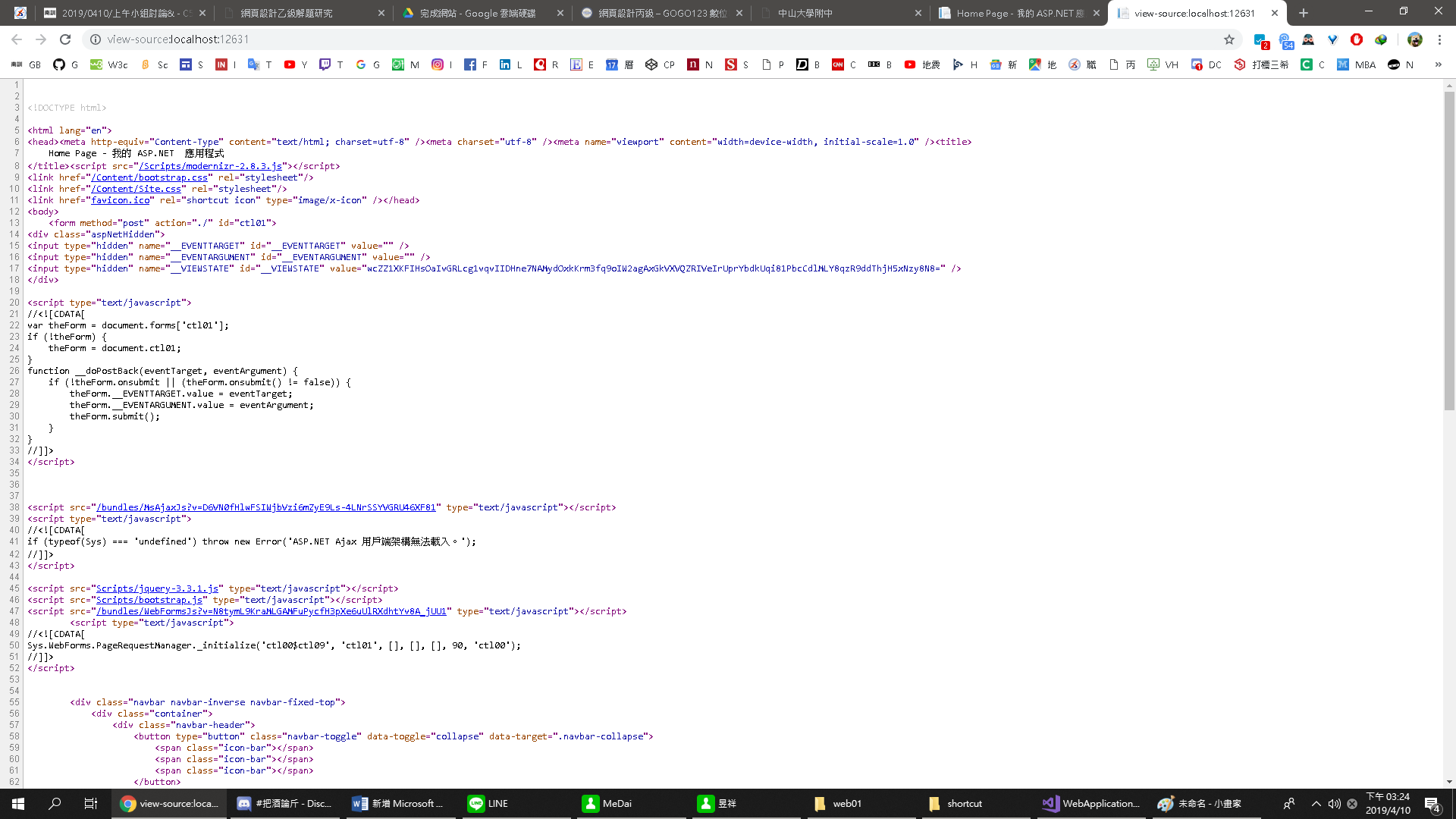Expand the bookmarks bar overflow chevron
Viewport: 1456px width, 819px height.
[1438, 64]
